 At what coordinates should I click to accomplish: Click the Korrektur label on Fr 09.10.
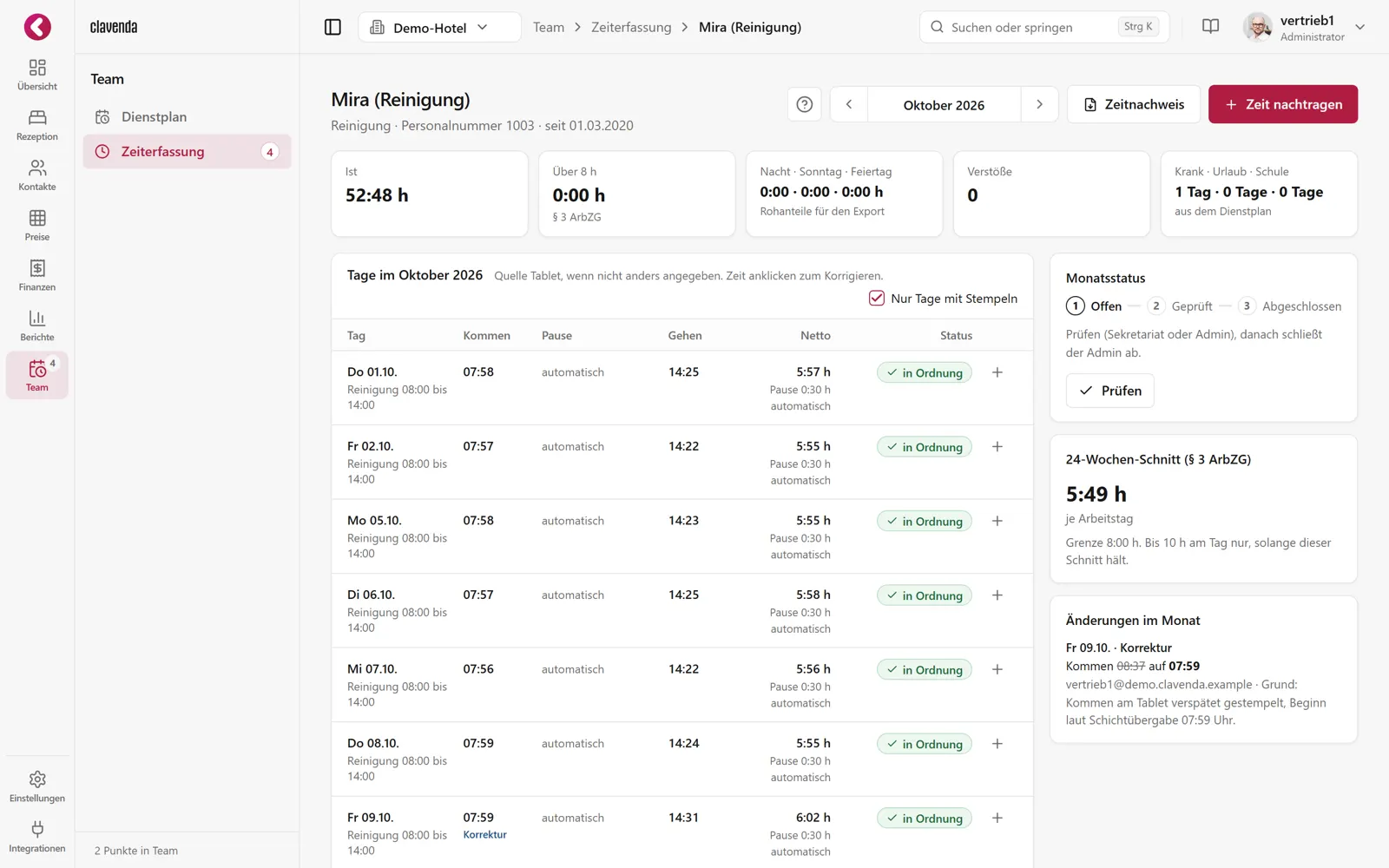484,835
